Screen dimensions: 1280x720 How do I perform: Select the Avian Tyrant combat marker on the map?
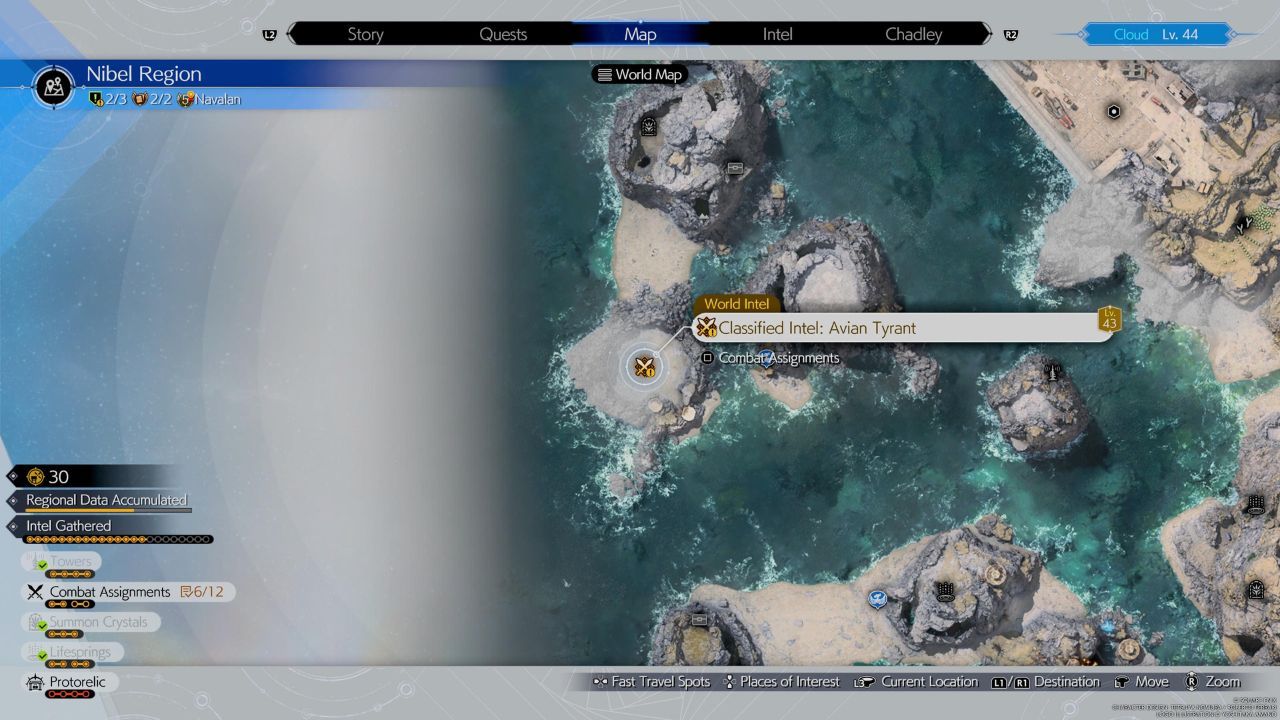(644, 366)
